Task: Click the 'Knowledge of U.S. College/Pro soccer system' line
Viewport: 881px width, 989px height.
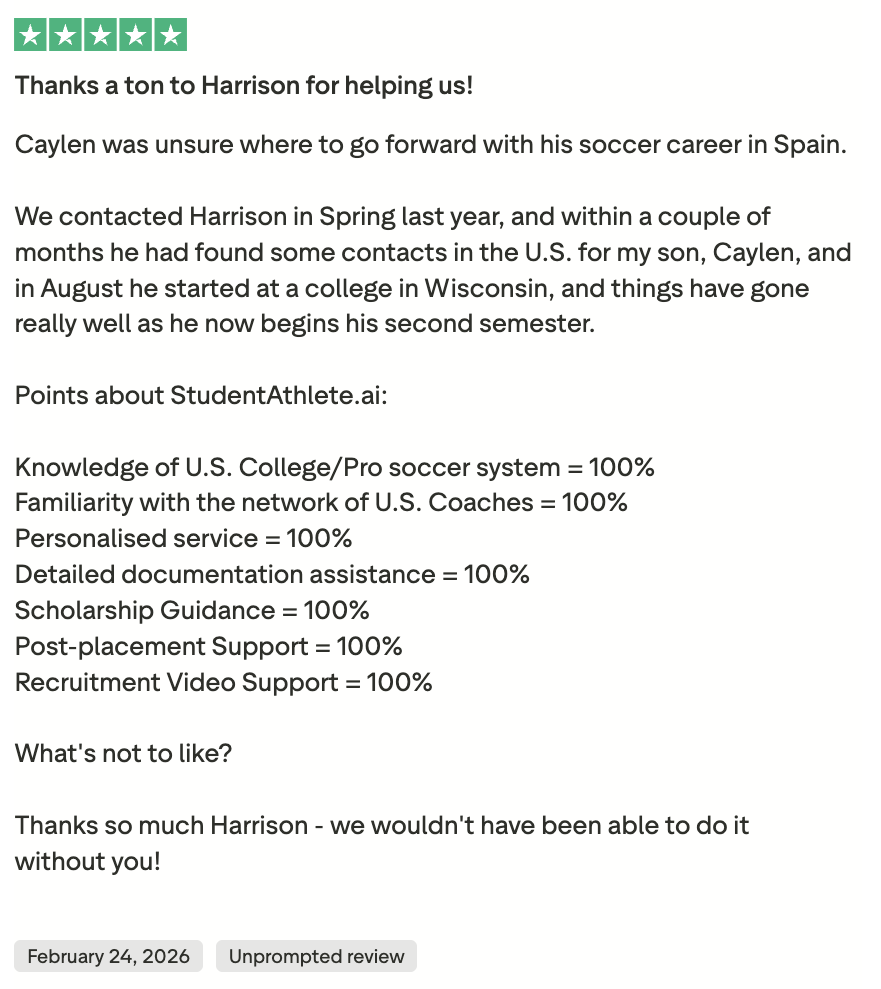Action: (335, 467)
